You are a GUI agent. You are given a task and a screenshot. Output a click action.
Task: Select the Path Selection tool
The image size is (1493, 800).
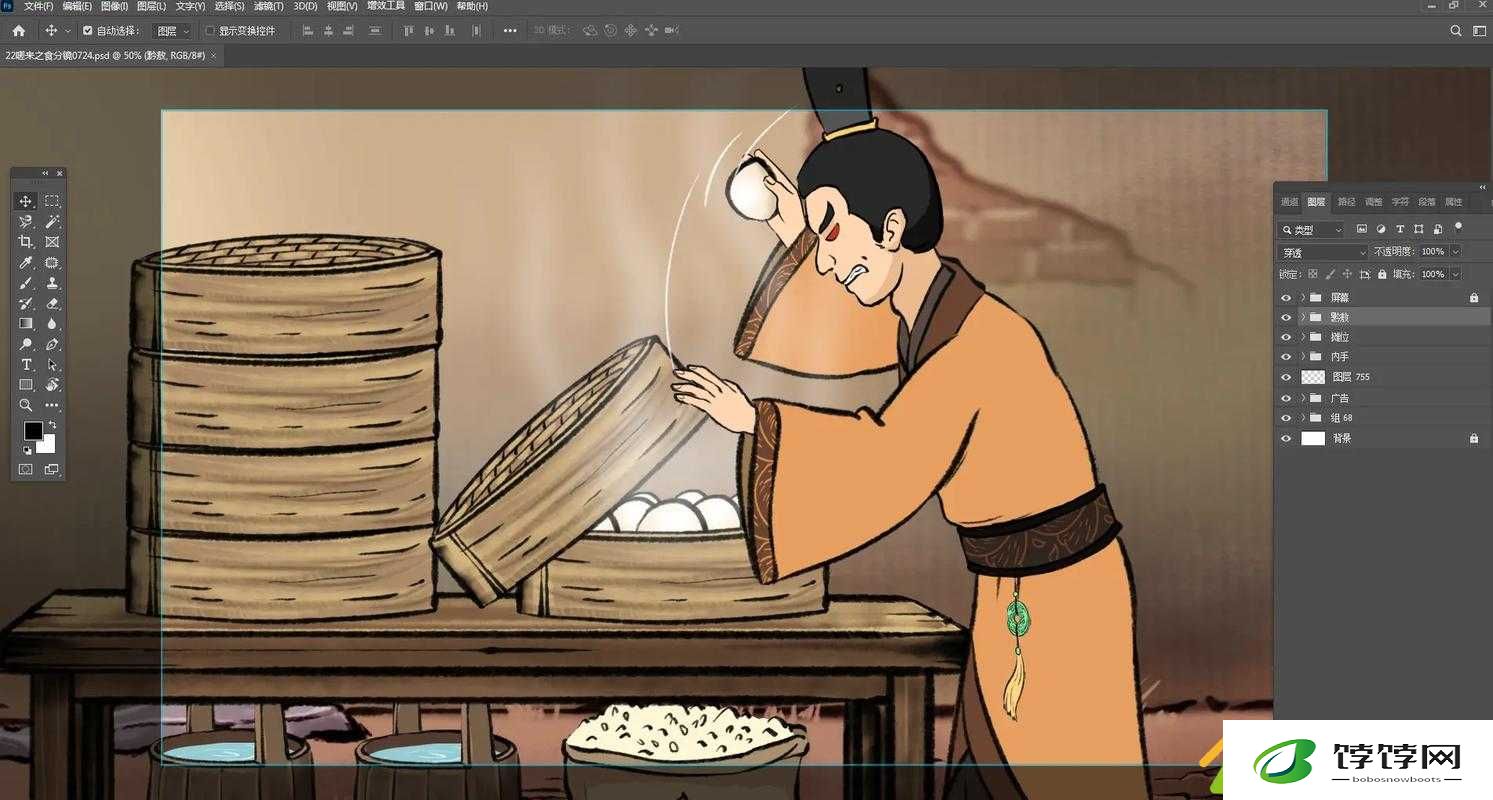click(x=52, y=364)
